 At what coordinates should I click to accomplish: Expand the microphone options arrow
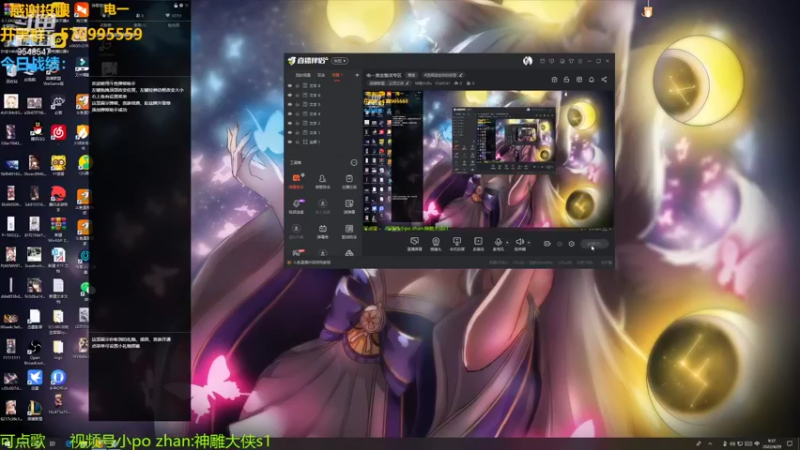[507, 243]
